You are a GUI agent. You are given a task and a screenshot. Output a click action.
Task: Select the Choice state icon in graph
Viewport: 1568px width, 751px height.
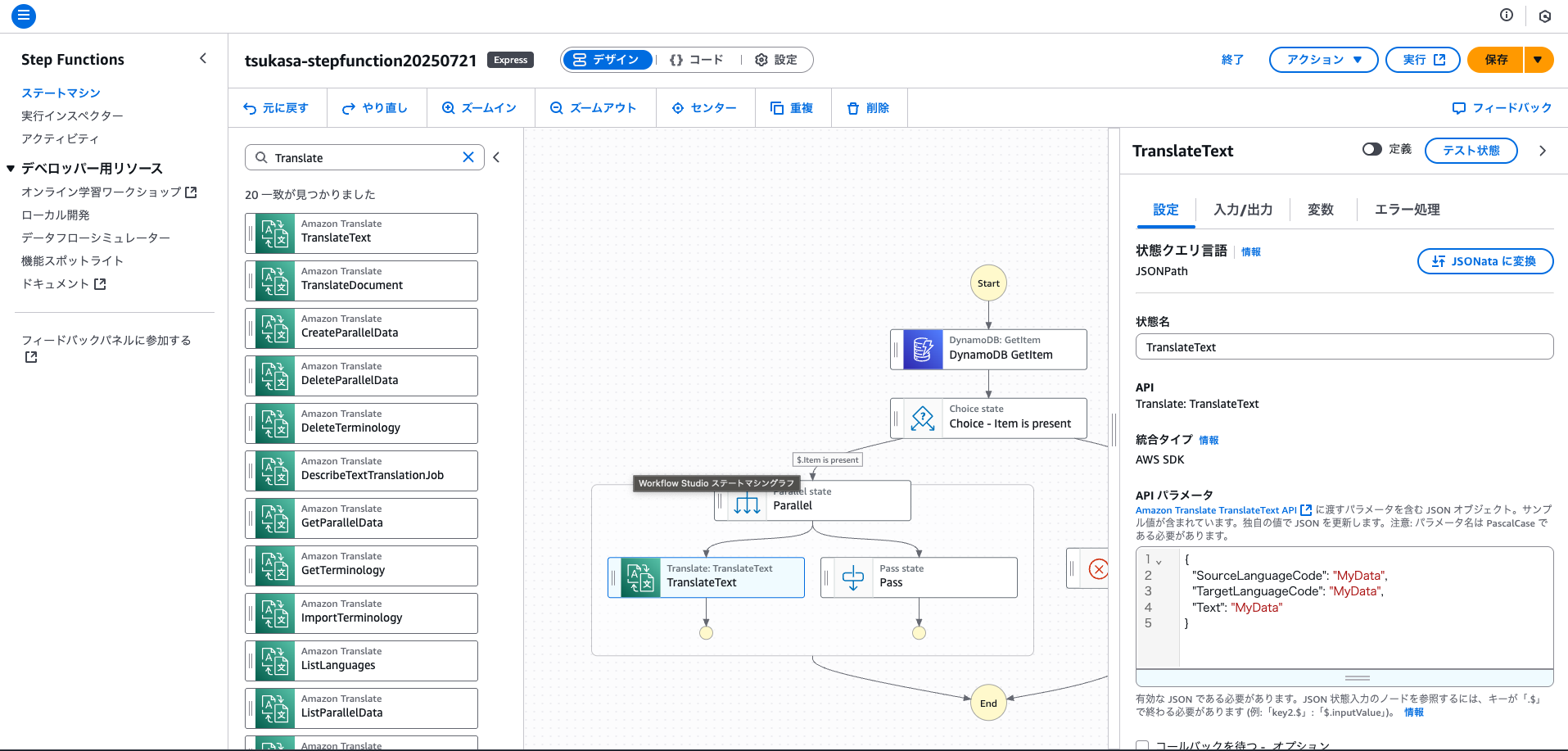coord(923,418)
